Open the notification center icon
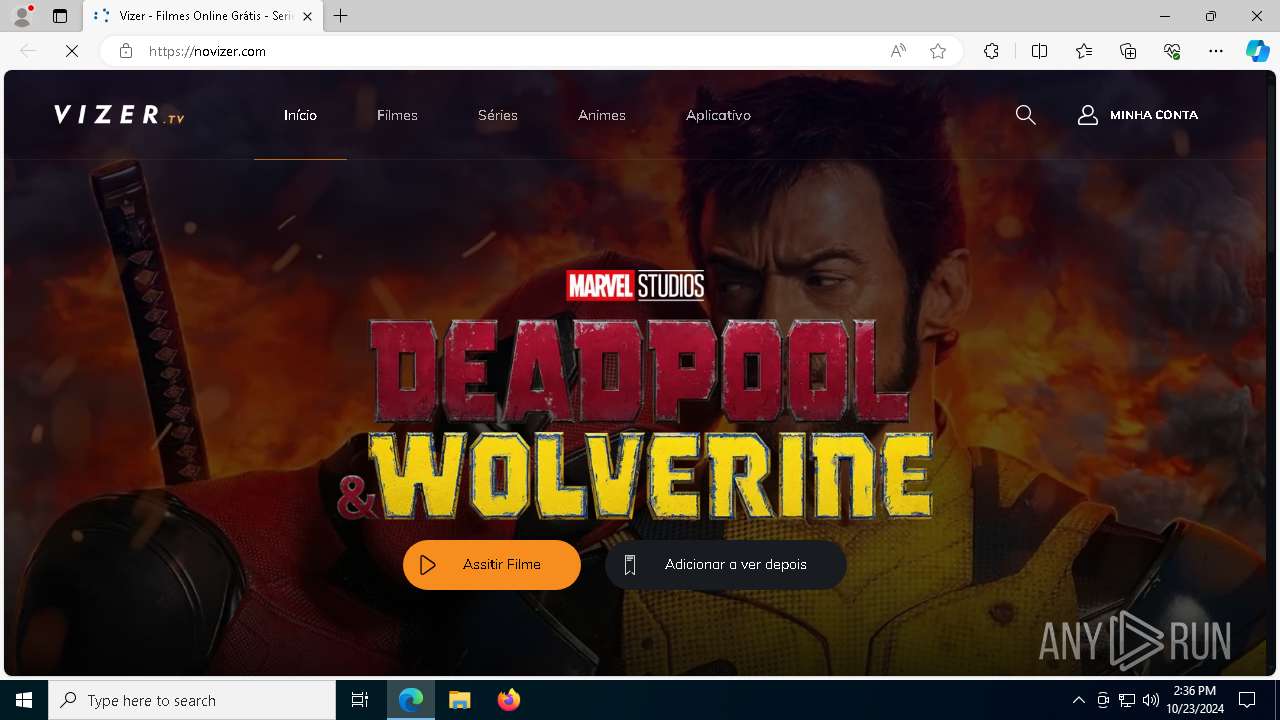The image size is (1280, 720). pos(1247,700)
